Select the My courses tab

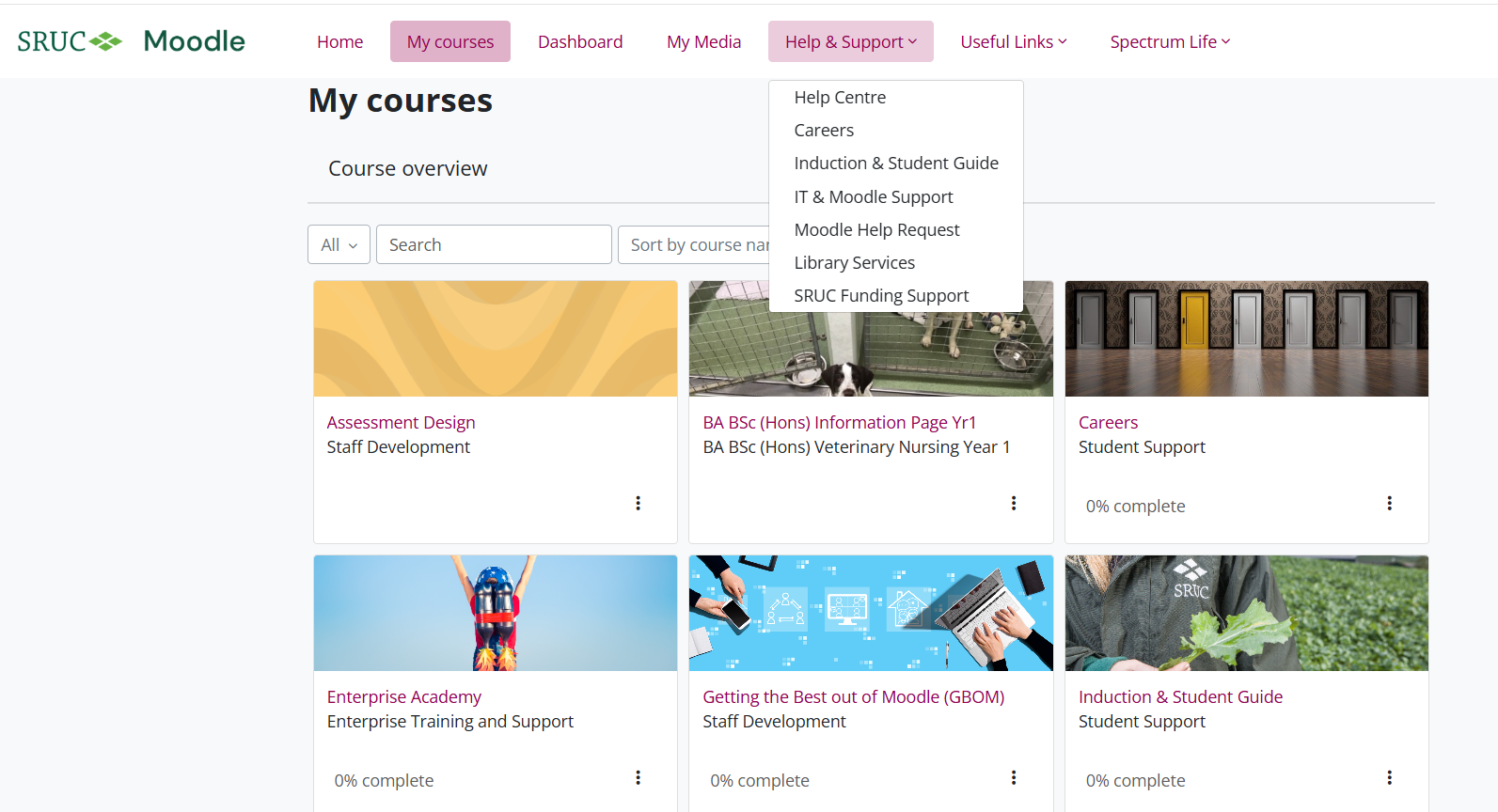pos(450,41)
